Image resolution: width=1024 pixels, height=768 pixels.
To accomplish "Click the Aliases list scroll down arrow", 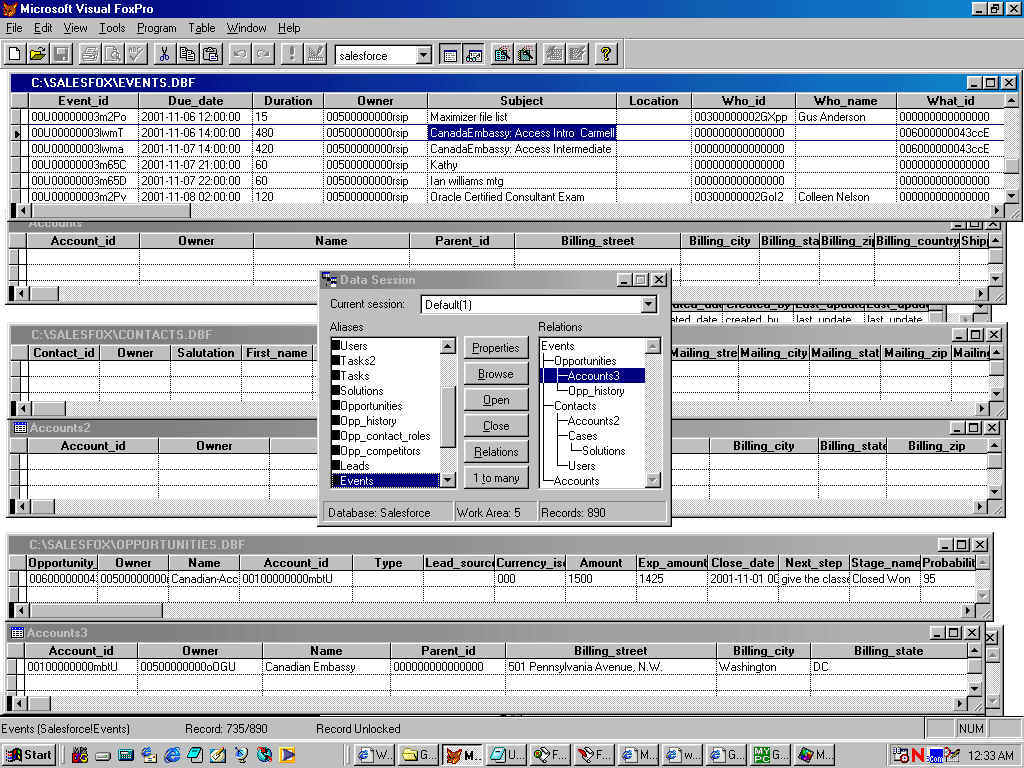I will (x=447, y=481).
